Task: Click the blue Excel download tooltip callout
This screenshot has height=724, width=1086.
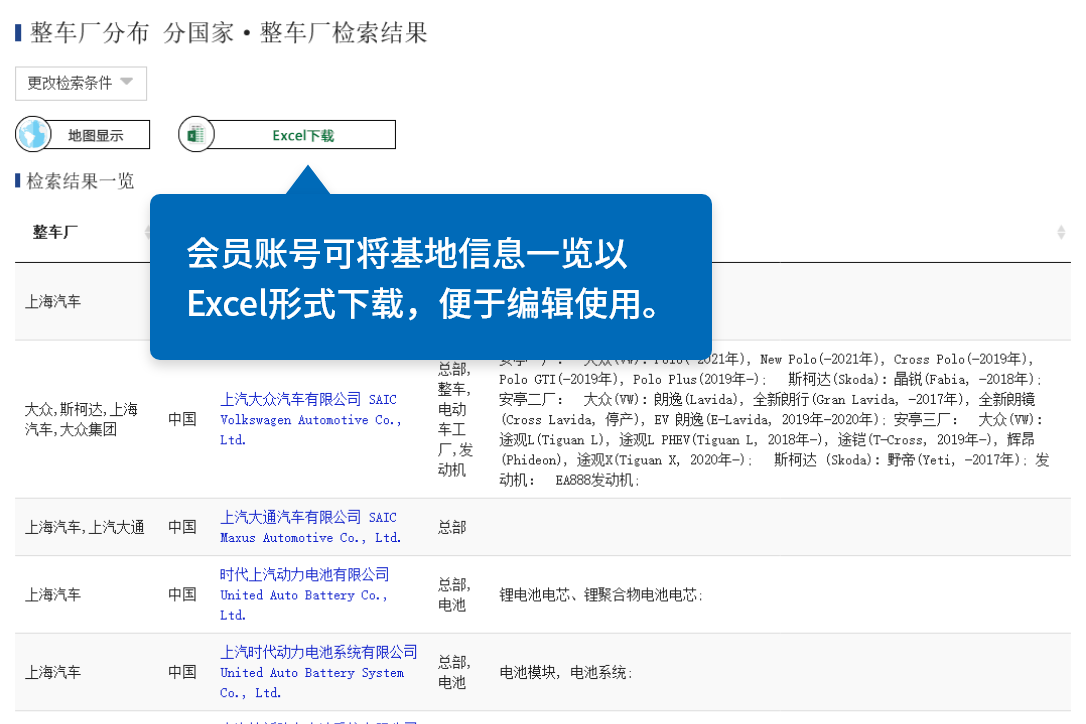Action: (430, 277)
